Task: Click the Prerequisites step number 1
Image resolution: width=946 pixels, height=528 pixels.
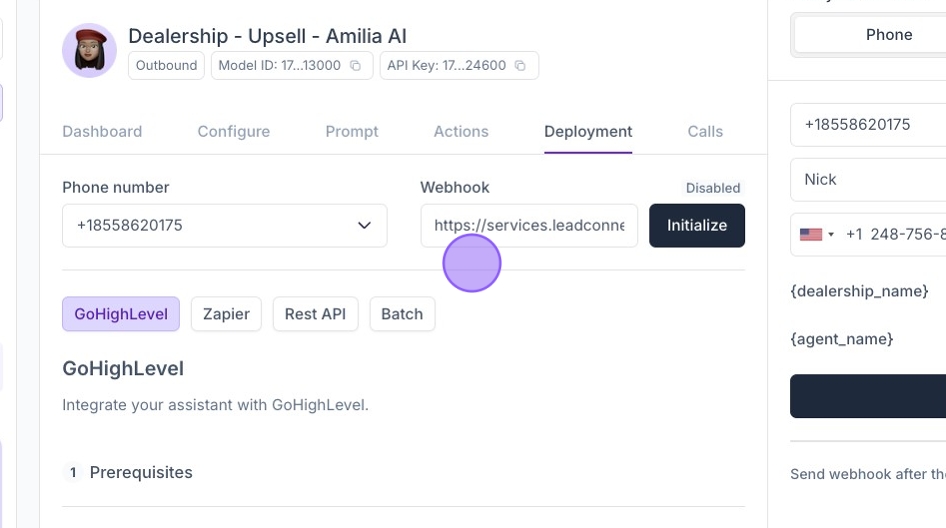Action: [73, 472]
